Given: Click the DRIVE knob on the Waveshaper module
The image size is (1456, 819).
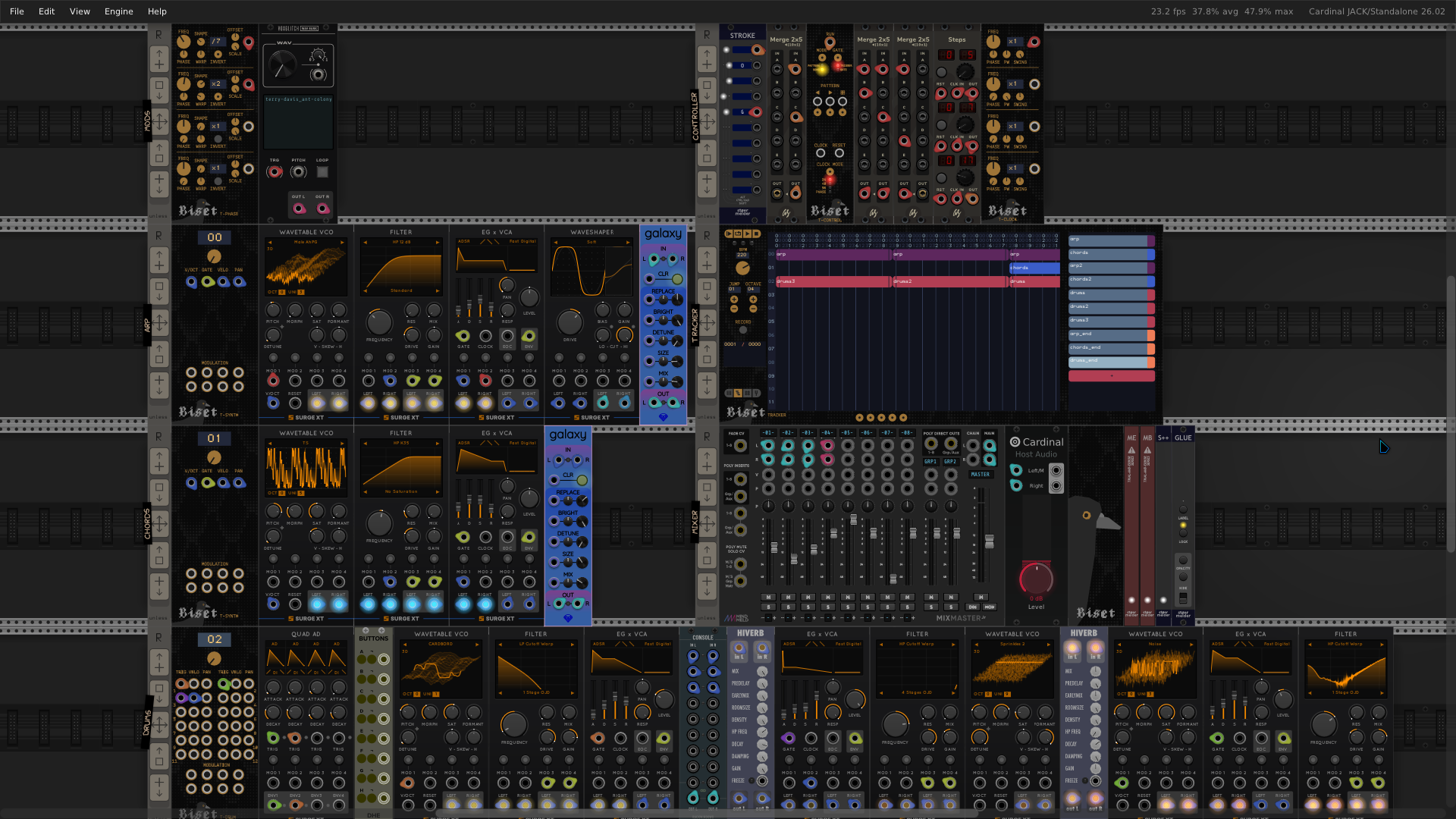Looking at the screenshot, I should pos(570,322).
